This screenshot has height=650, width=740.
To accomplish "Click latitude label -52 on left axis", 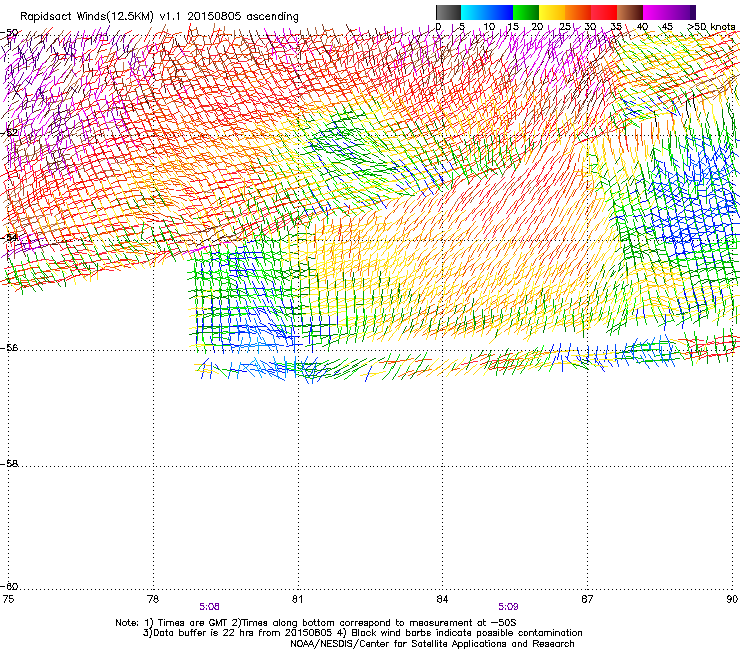I will click(x=9, y=132).
